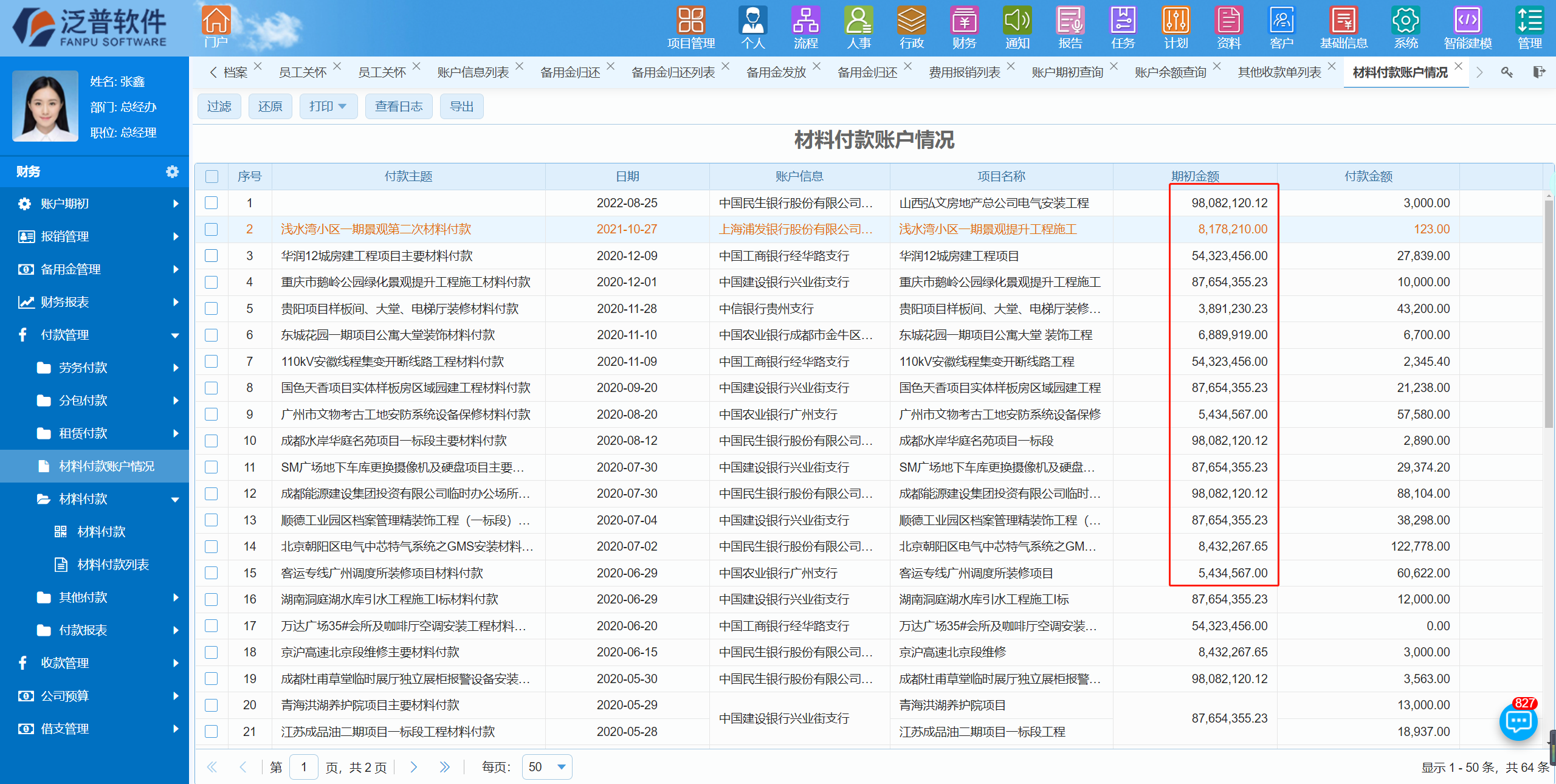This screenshot has width=1556, height=784.
Task: Toggle the select-all checkbox in table header
Action: 212,177
